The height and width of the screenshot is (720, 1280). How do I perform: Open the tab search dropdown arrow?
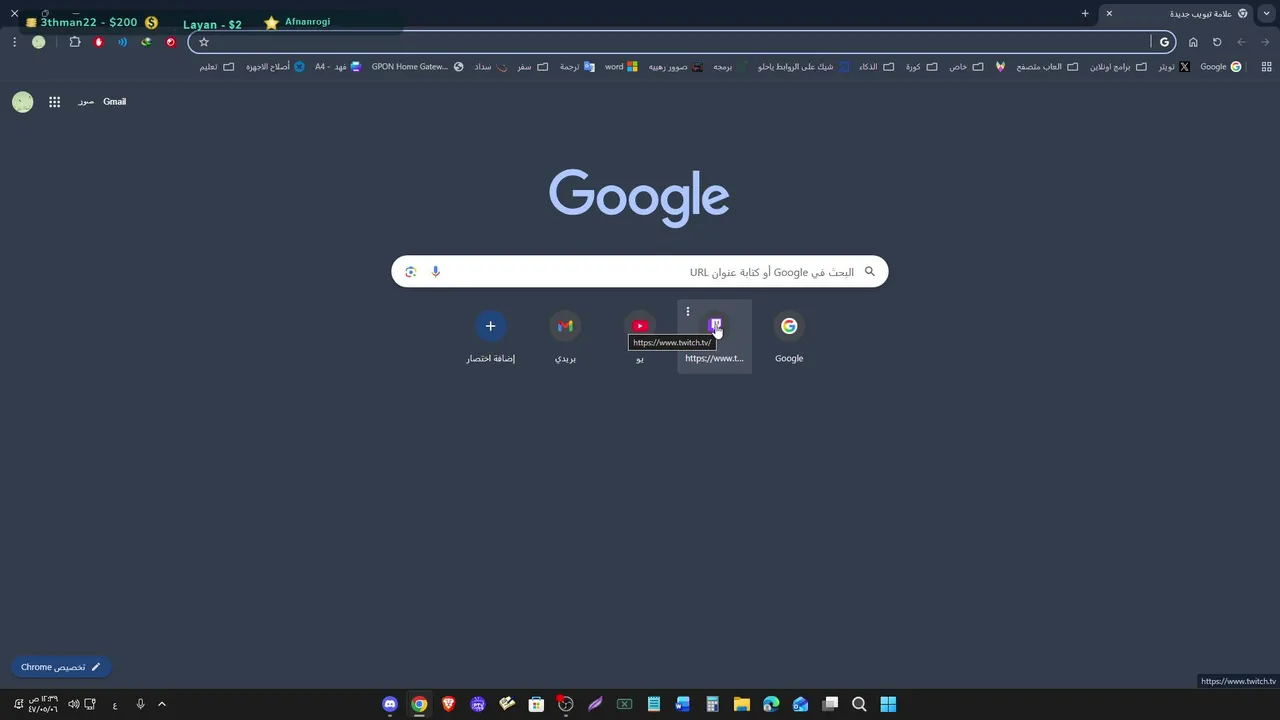(x=1267, y=14)
